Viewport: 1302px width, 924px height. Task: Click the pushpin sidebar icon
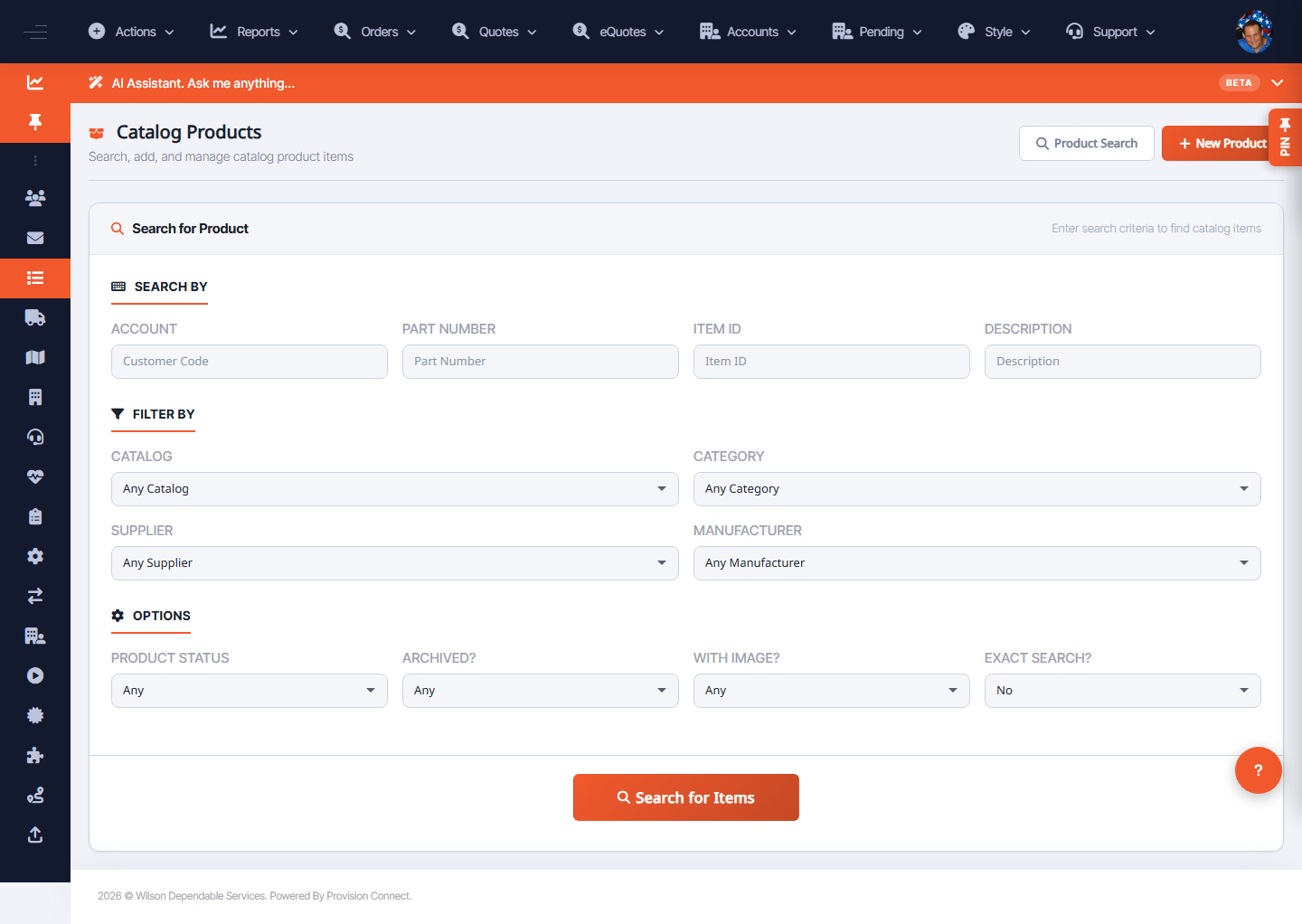click(x=35, y=122)
